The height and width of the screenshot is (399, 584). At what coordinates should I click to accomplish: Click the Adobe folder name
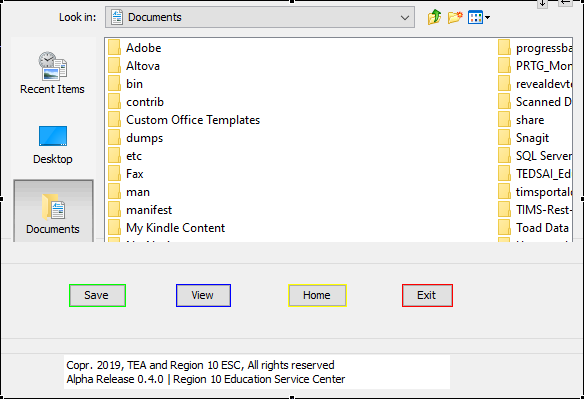144,48
